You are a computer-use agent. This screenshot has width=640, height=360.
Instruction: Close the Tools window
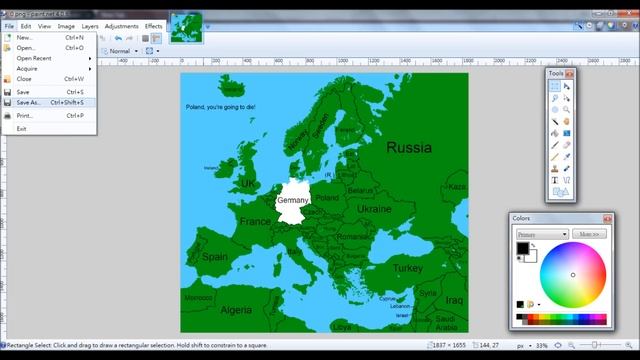tap(569, 74)
